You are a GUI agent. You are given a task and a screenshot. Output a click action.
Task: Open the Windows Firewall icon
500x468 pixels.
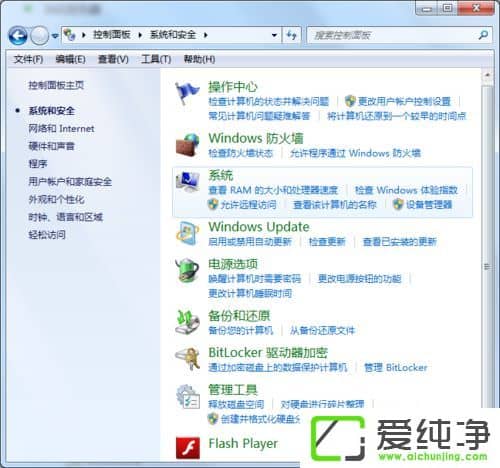[x=188, y=145]
